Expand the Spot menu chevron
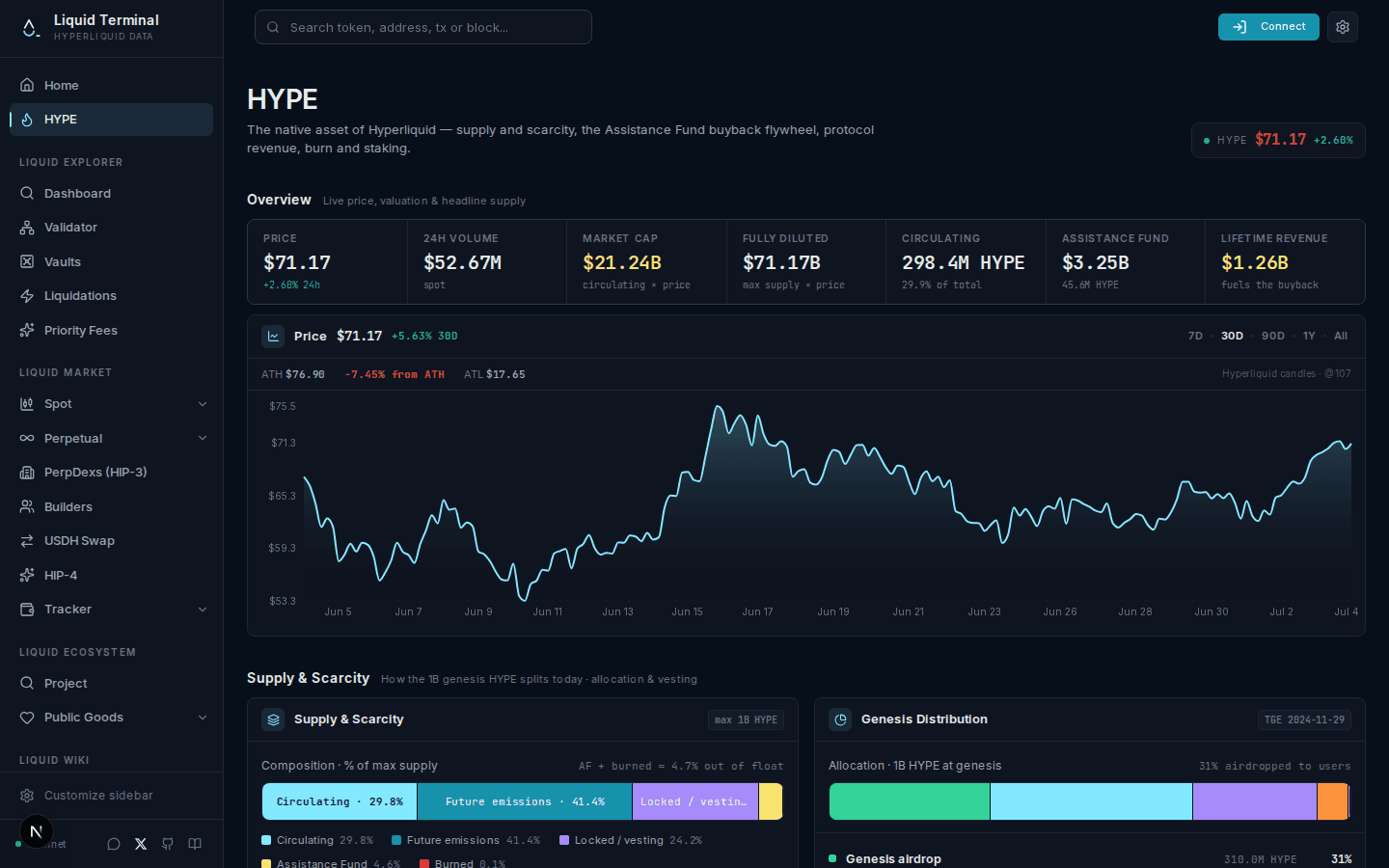 203,404
